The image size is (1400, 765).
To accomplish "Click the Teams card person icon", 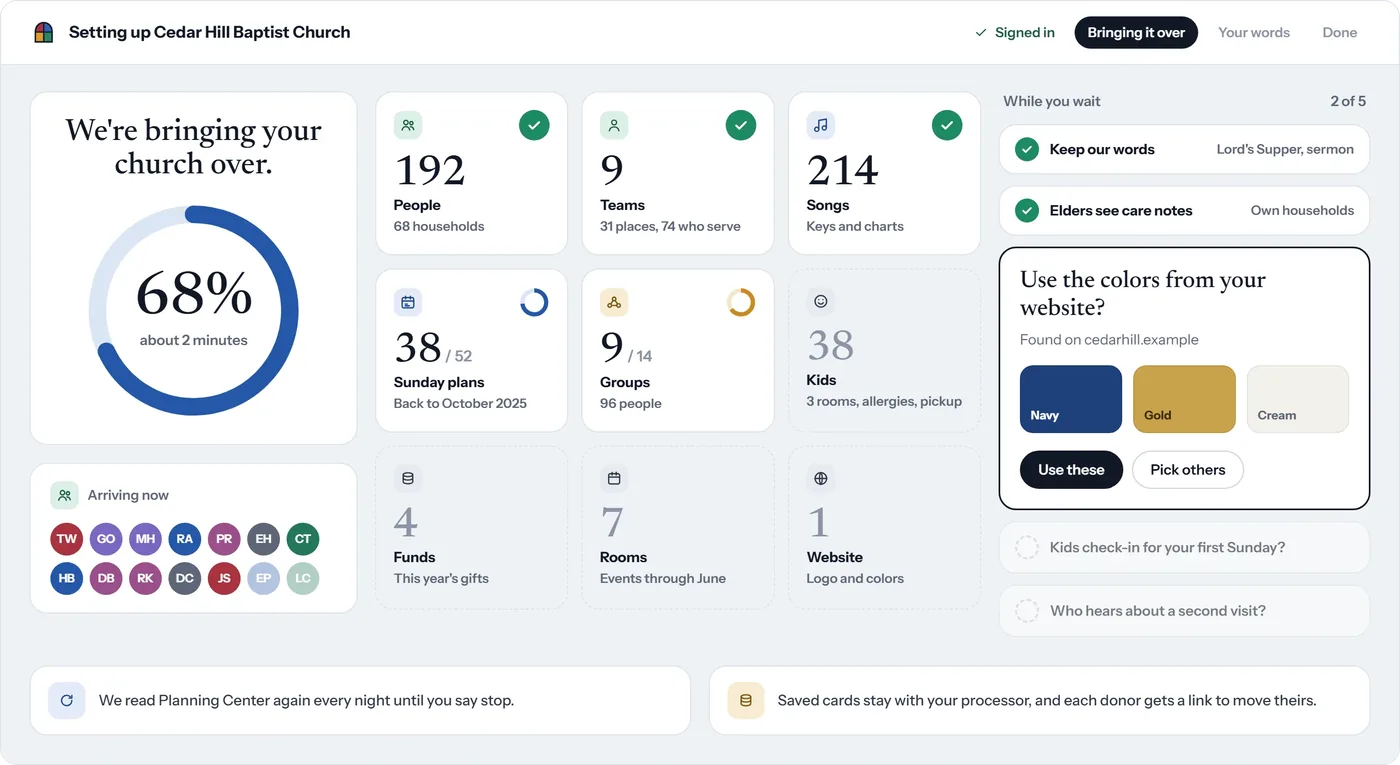I will tap(614, 125).
